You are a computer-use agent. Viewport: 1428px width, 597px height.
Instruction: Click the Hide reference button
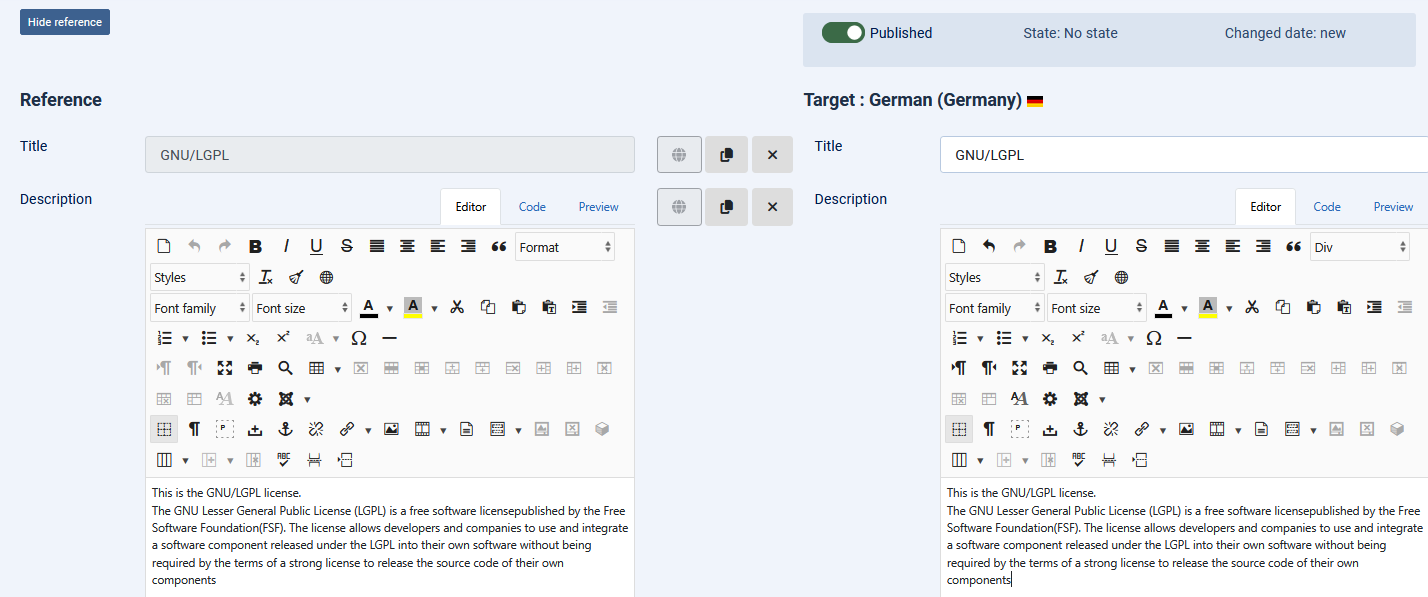pyautogui.click(x=65, y=22)
